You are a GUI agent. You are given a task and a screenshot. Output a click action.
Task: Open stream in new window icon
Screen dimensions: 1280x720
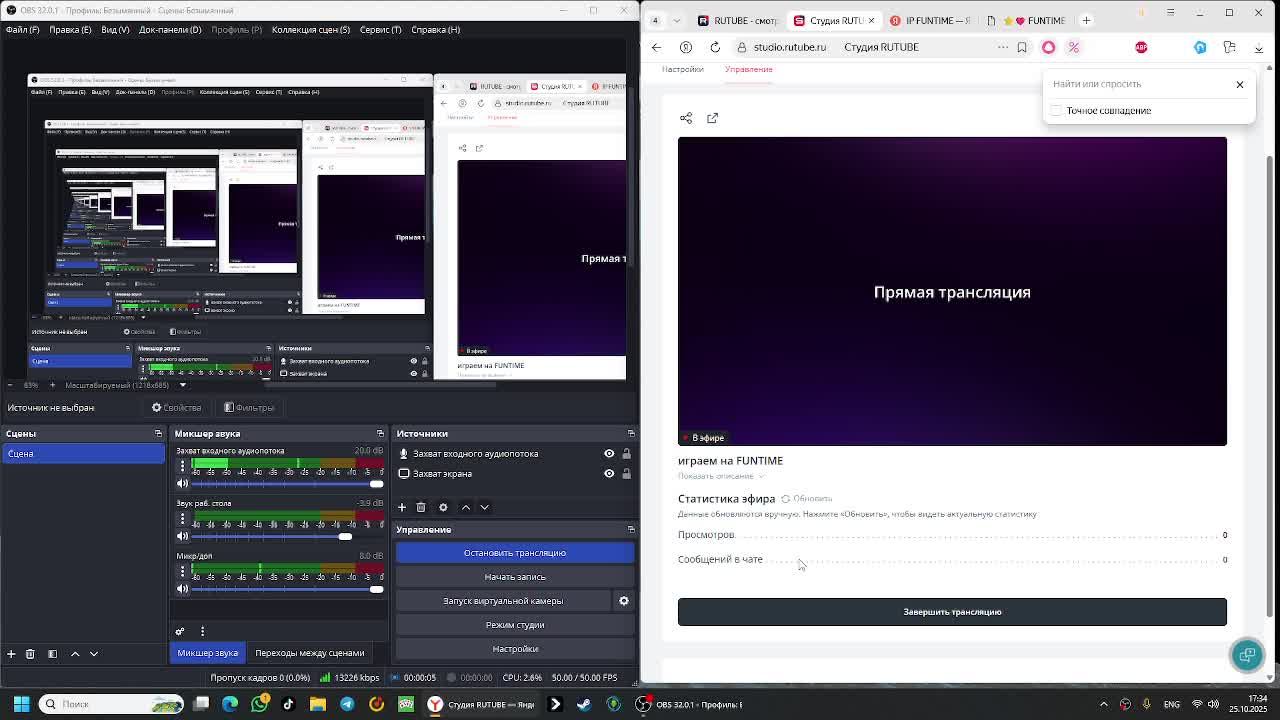point(712,118)
